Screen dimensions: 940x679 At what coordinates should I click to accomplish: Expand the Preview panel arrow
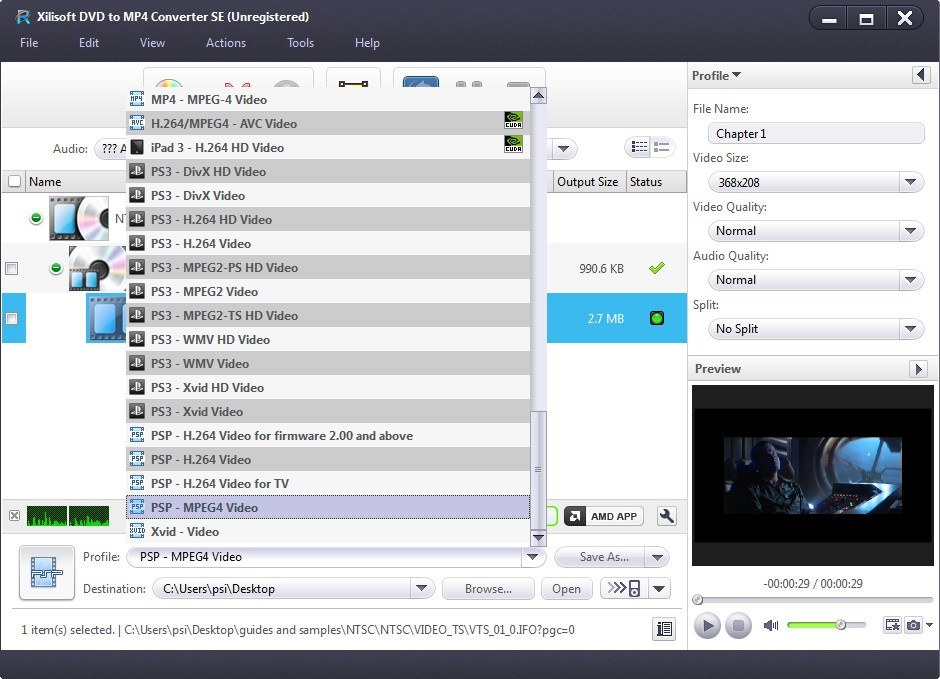(x=918, y=369)
